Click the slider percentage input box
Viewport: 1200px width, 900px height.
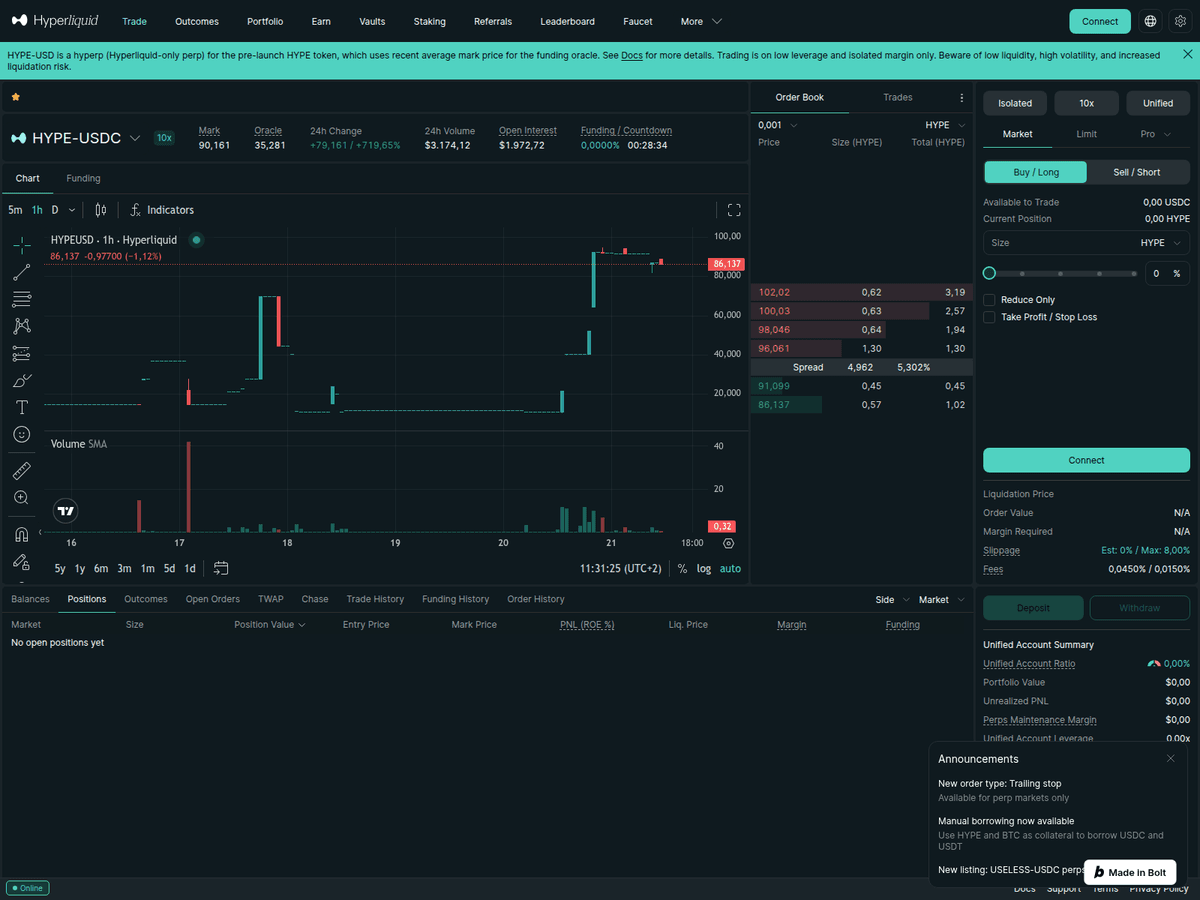click(x=1167, y=273)
